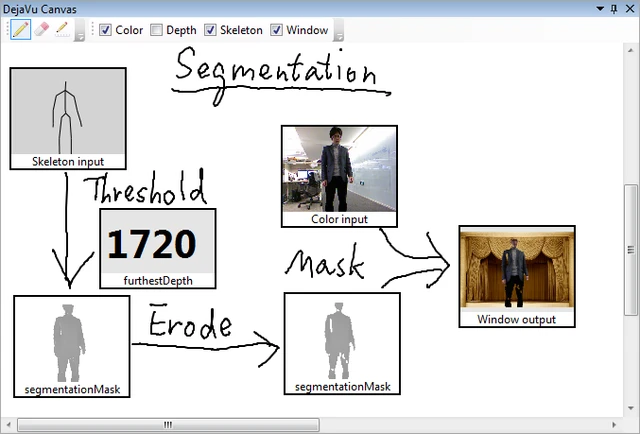Select the left segmentationMask thumbnail
640x434 pixels.
tap(72, 347)
